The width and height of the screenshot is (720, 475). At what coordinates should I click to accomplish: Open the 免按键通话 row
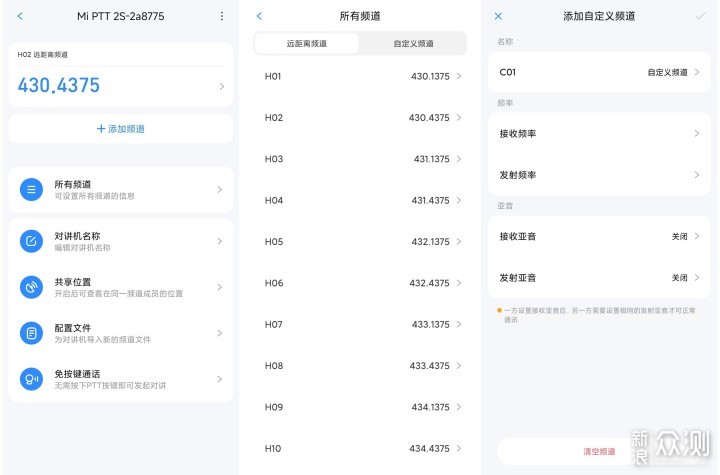[x=121, y=379]
